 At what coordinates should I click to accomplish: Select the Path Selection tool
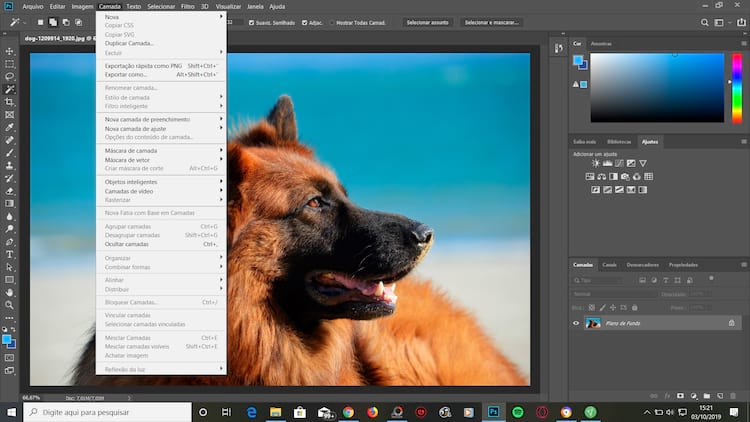coord(10,267)
